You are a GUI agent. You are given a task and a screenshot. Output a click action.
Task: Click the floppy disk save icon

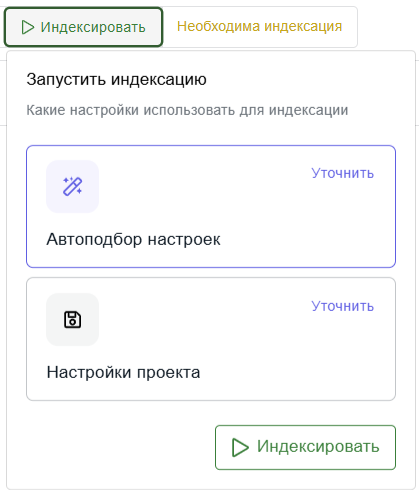[72, 320]
